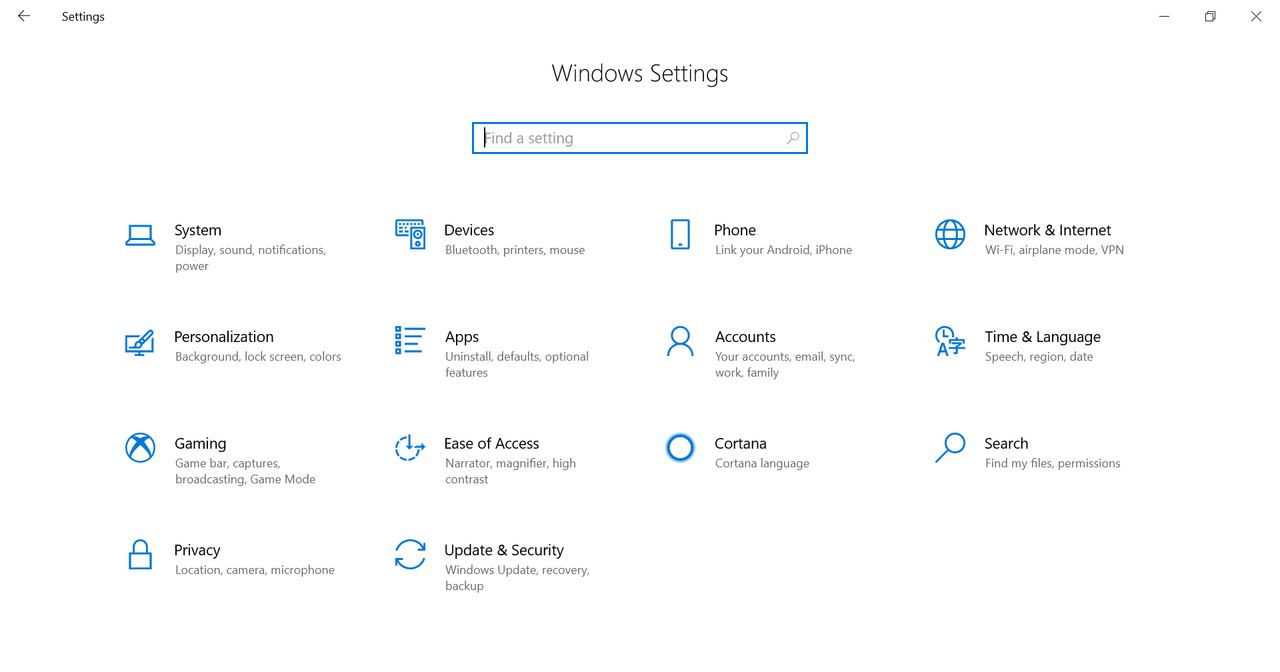Viewport: 1280px width, 672px height.
Task: Open the Accounts title
Action: pyautogui.click(x=745, y=337)
